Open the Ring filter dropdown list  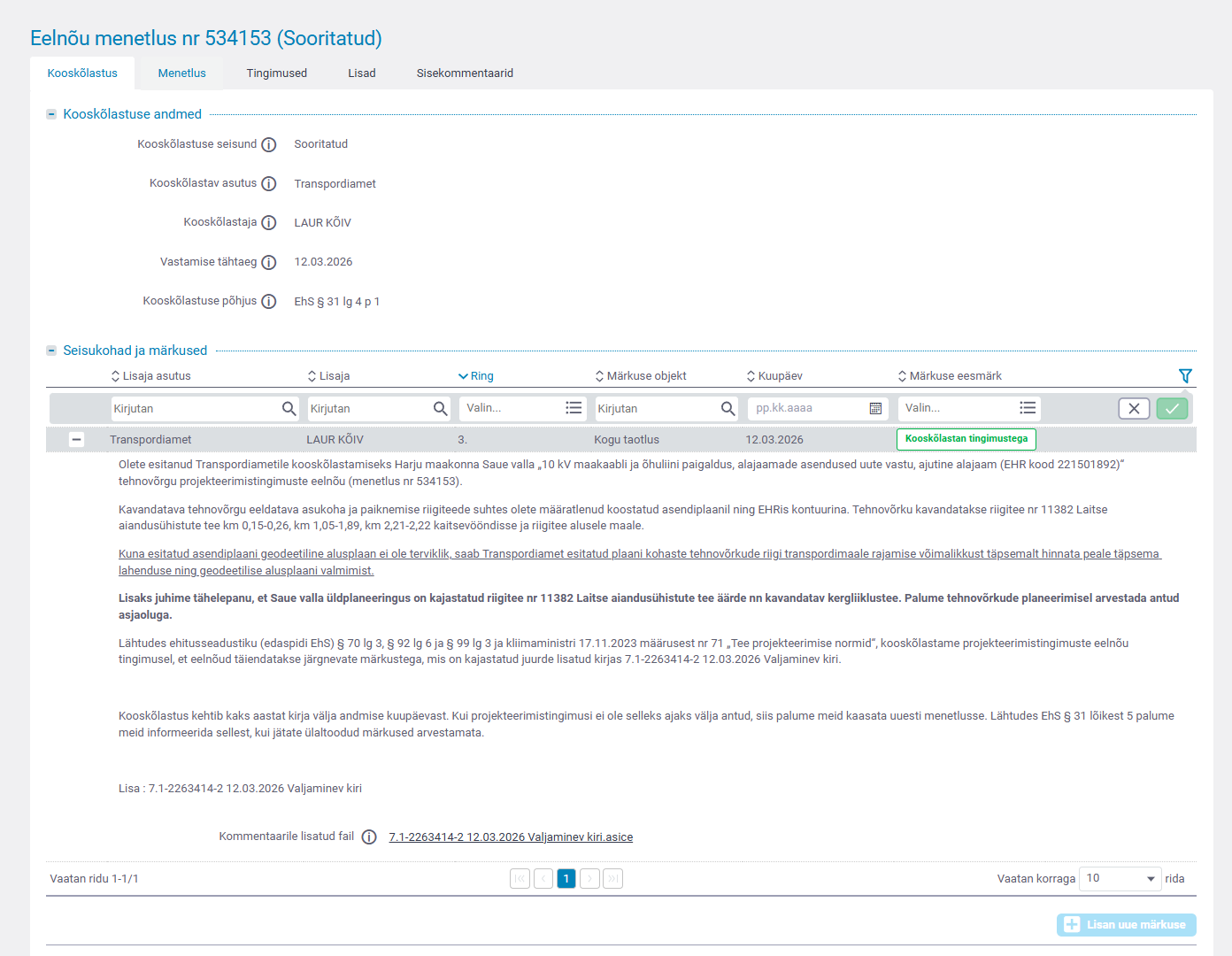[574, 409]
